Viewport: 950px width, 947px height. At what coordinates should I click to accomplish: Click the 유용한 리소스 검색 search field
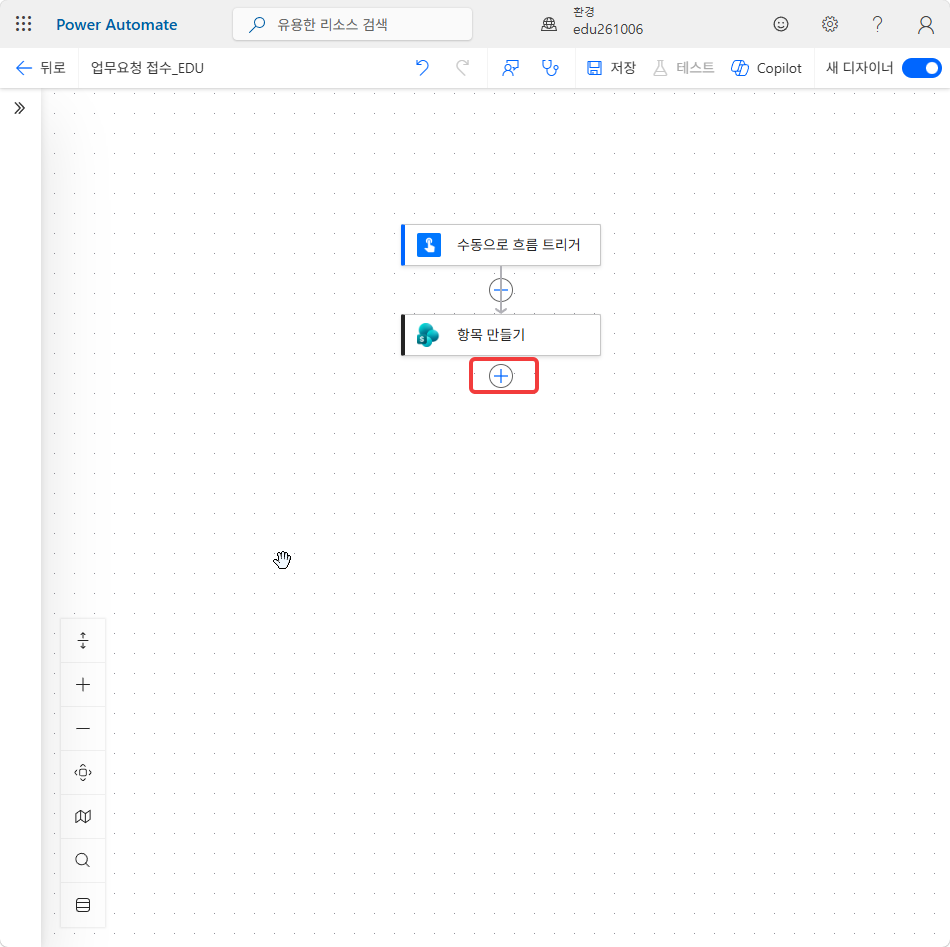point(353,24)
